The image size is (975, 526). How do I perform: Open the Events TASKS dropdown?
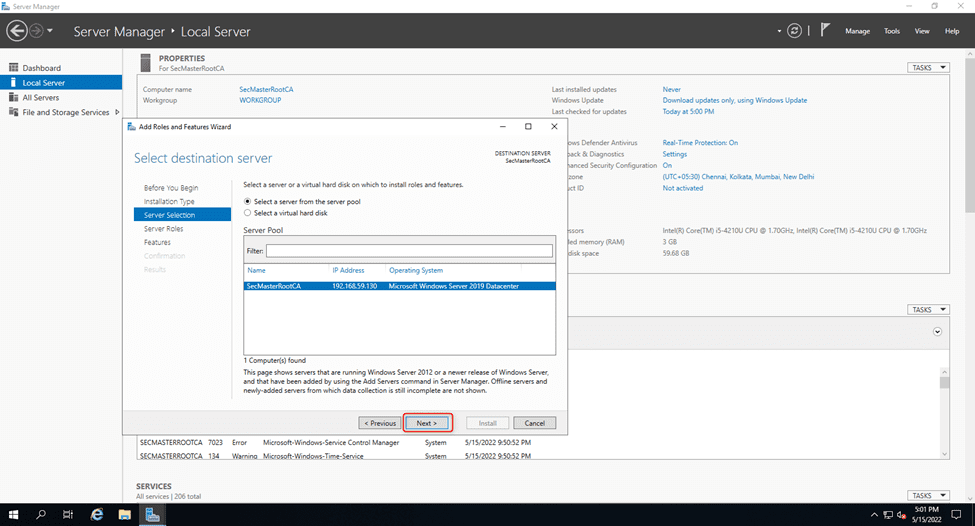coord(928,309)
